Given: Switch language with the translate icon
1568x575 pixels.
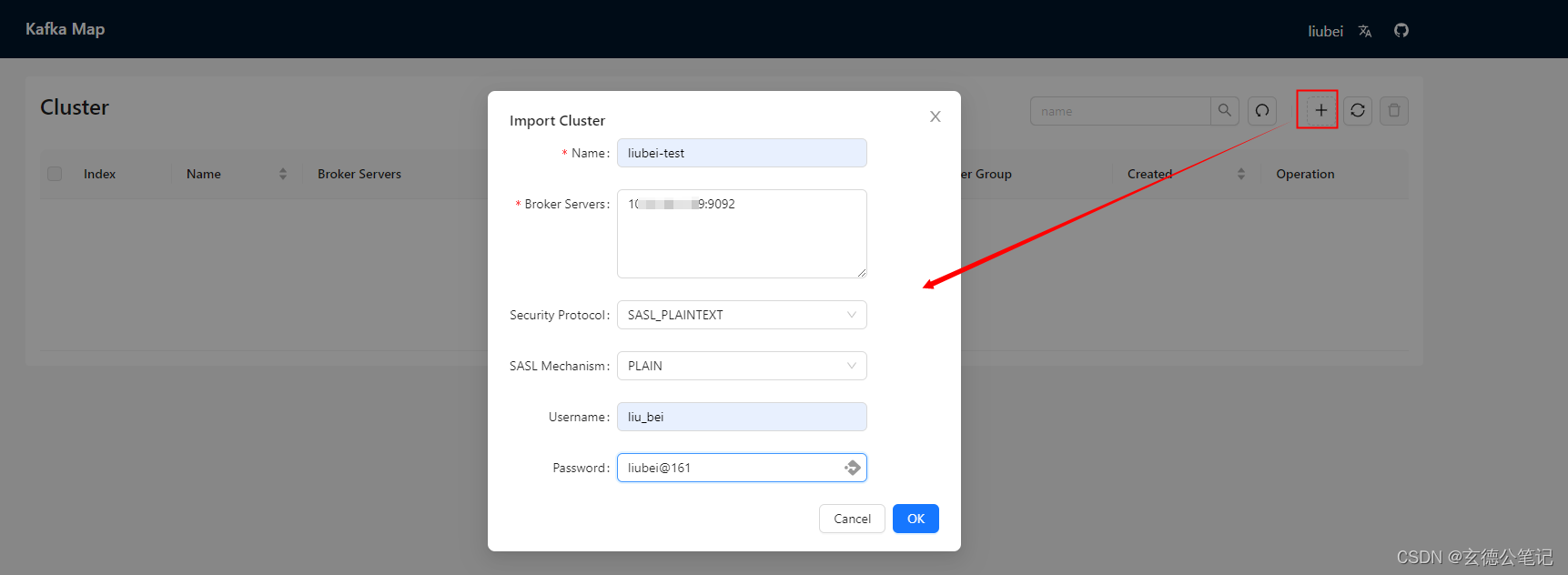Looking at the screenshot, I should click(1365, 31).
